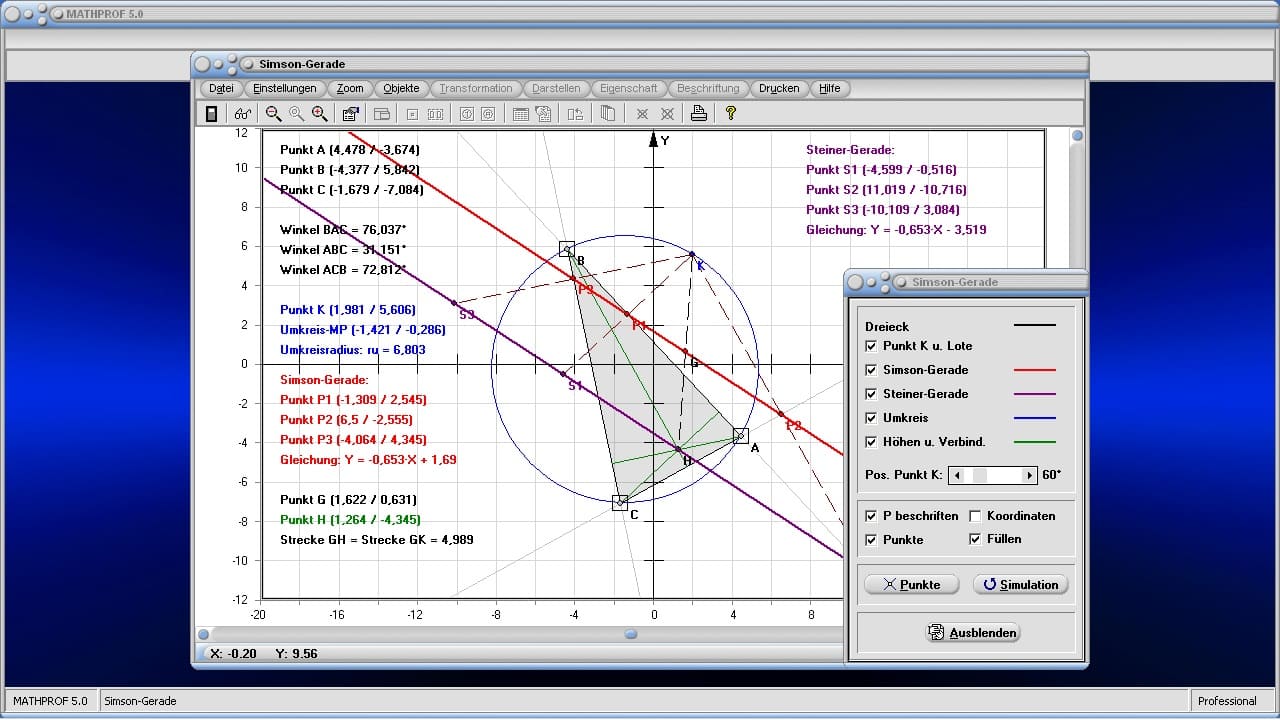Click the first crossed points toolbar icon
Image resolution: width=1280 pixels, height=720 pixels.
pos(642,114)
